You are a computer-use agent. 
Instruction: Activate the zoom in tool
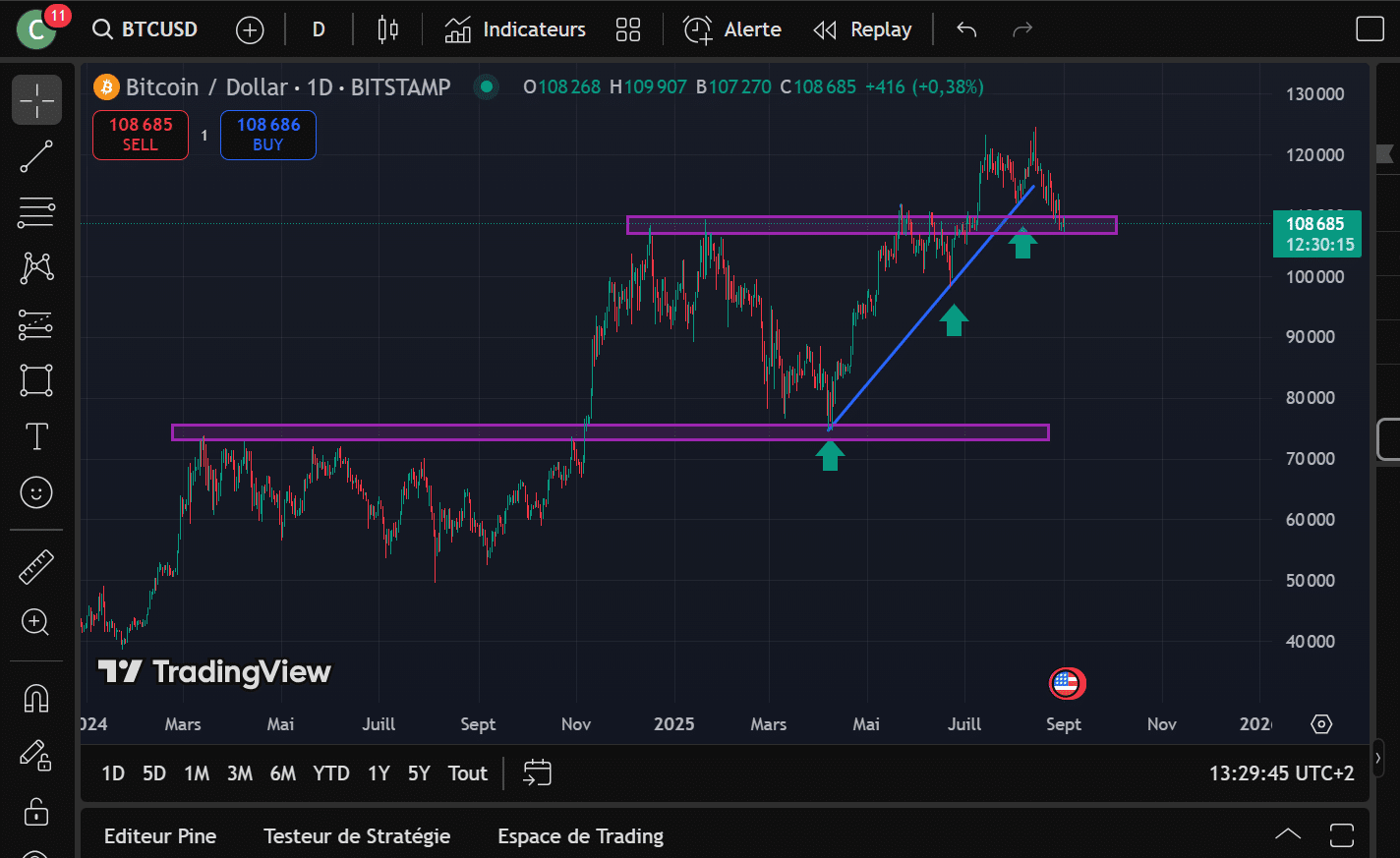[x=36, y=622]
